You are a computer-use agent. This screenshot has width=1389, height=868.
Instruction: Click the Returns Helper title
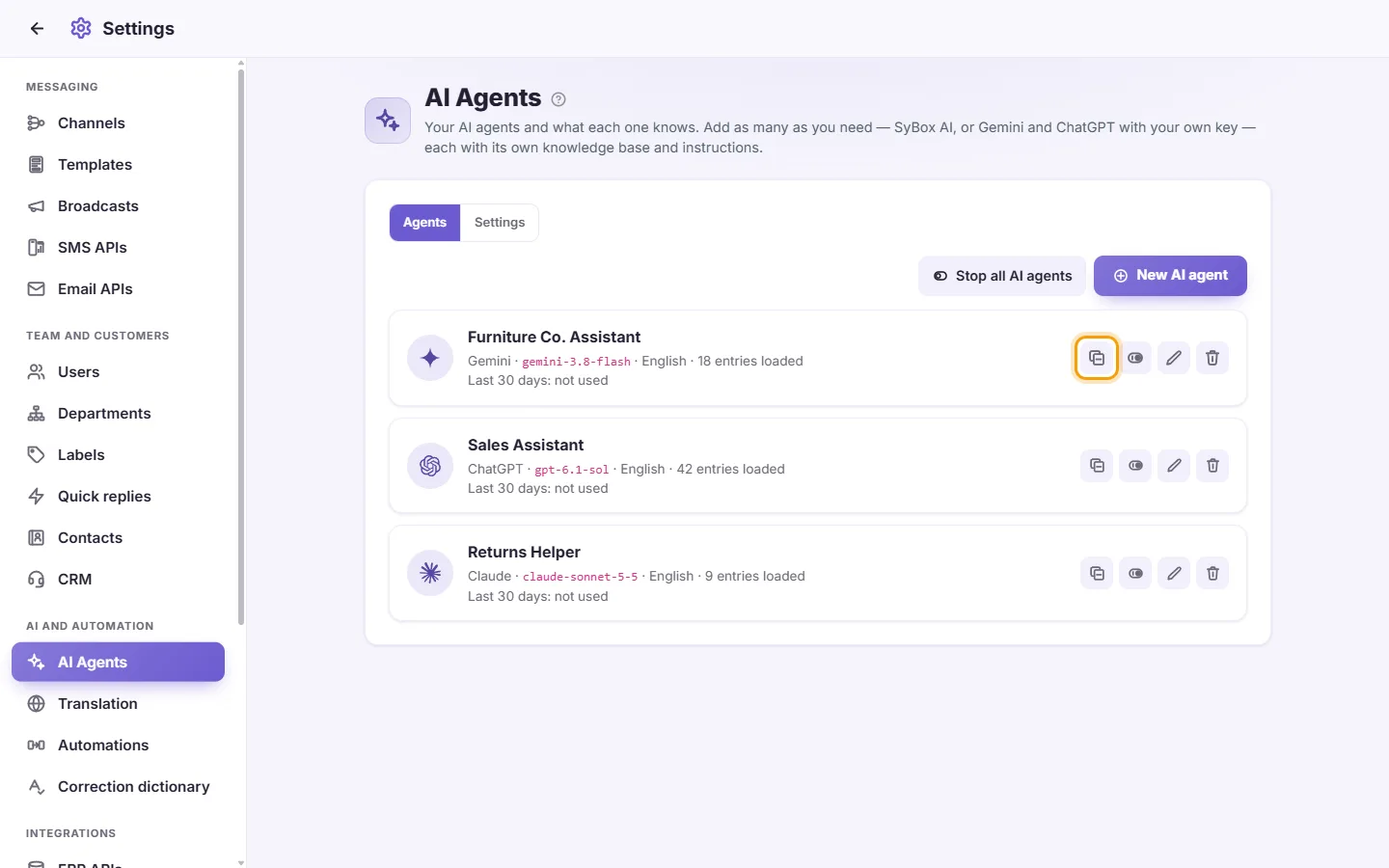(524, 553)
